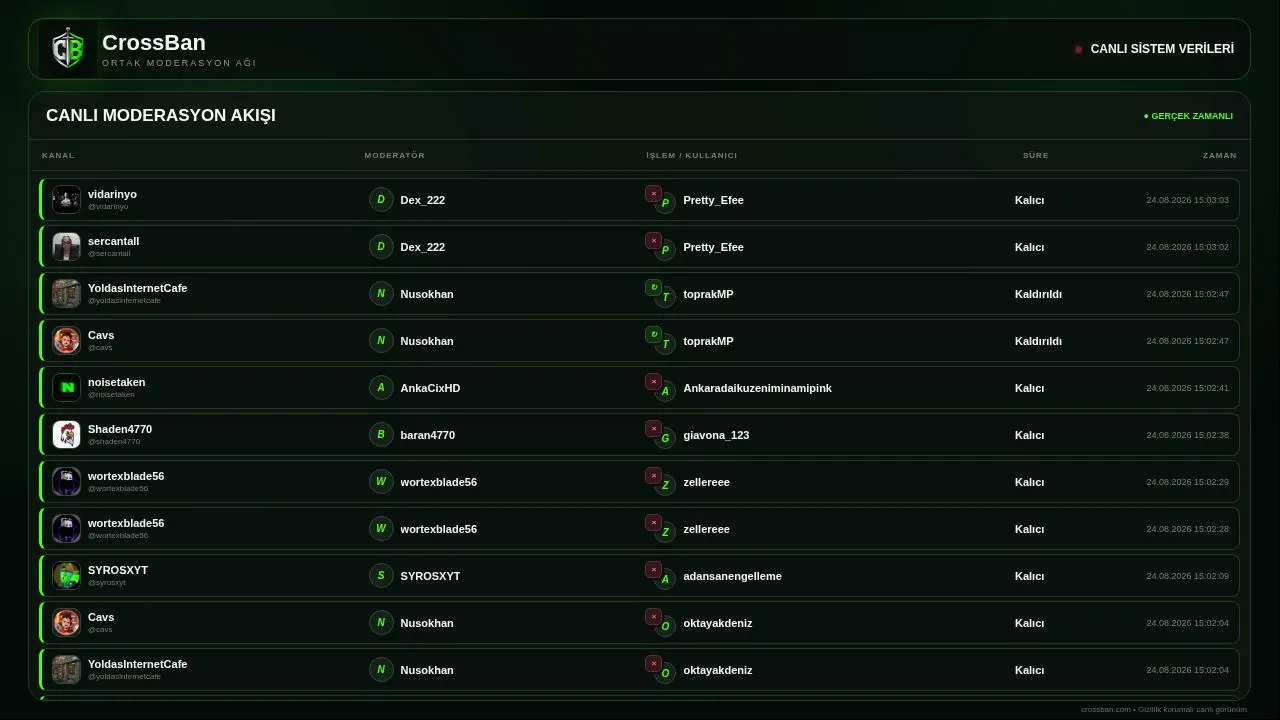
Task: Open vidarinyo channel avatar
Action: [x=66, y=199]
